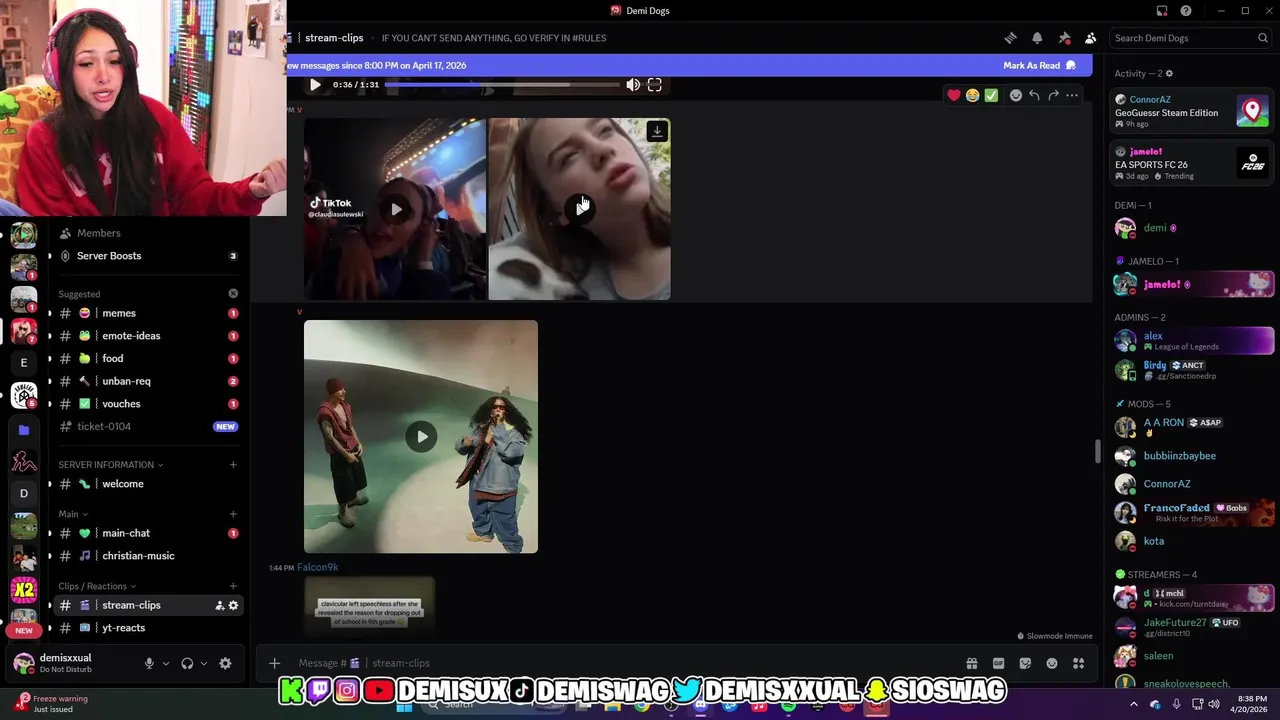Open the Help question mark icon
Viewport: 1280px width, 720px height.
[x=1186, y=11]
